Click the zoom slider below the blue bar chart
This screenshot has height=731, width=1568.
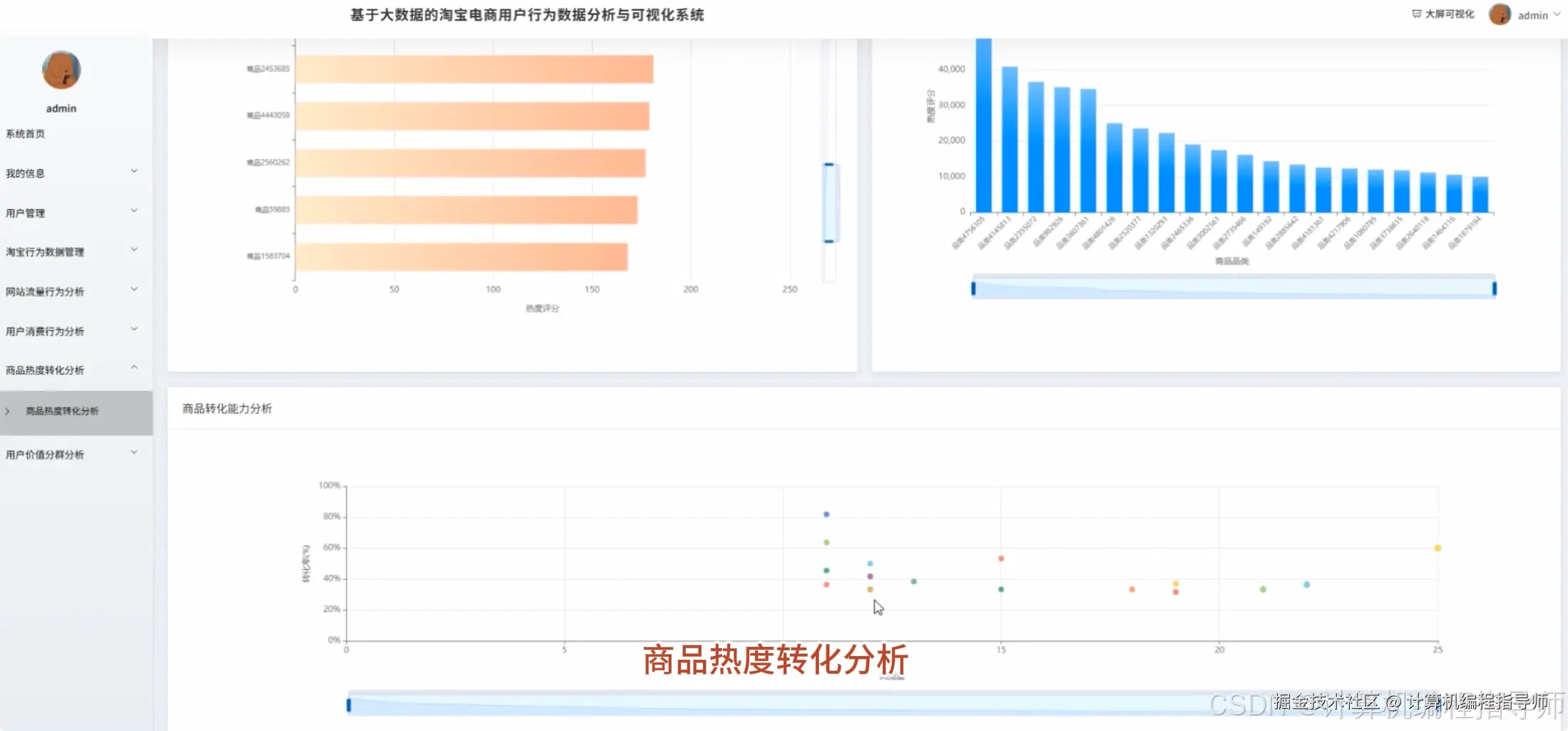pos(1234,288)
